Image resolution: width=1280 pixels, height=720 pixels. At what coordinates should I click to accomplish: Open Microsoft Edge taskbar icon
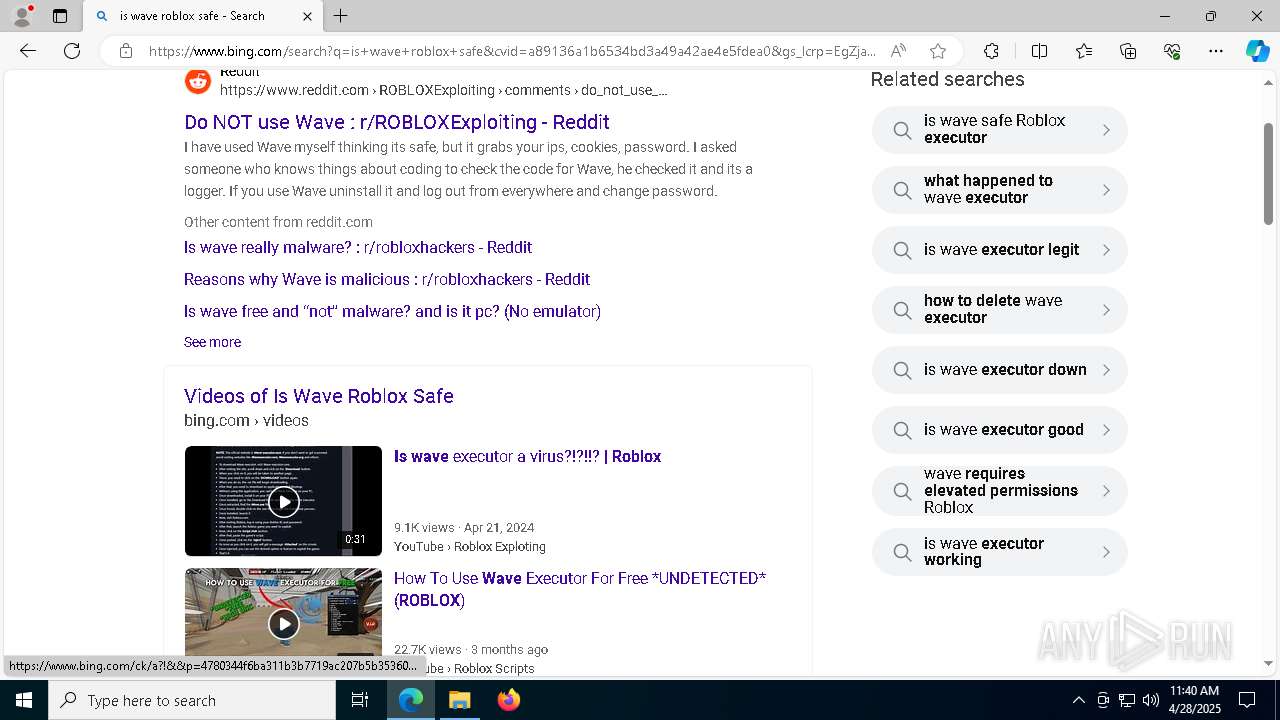click(x=411, y=700)
